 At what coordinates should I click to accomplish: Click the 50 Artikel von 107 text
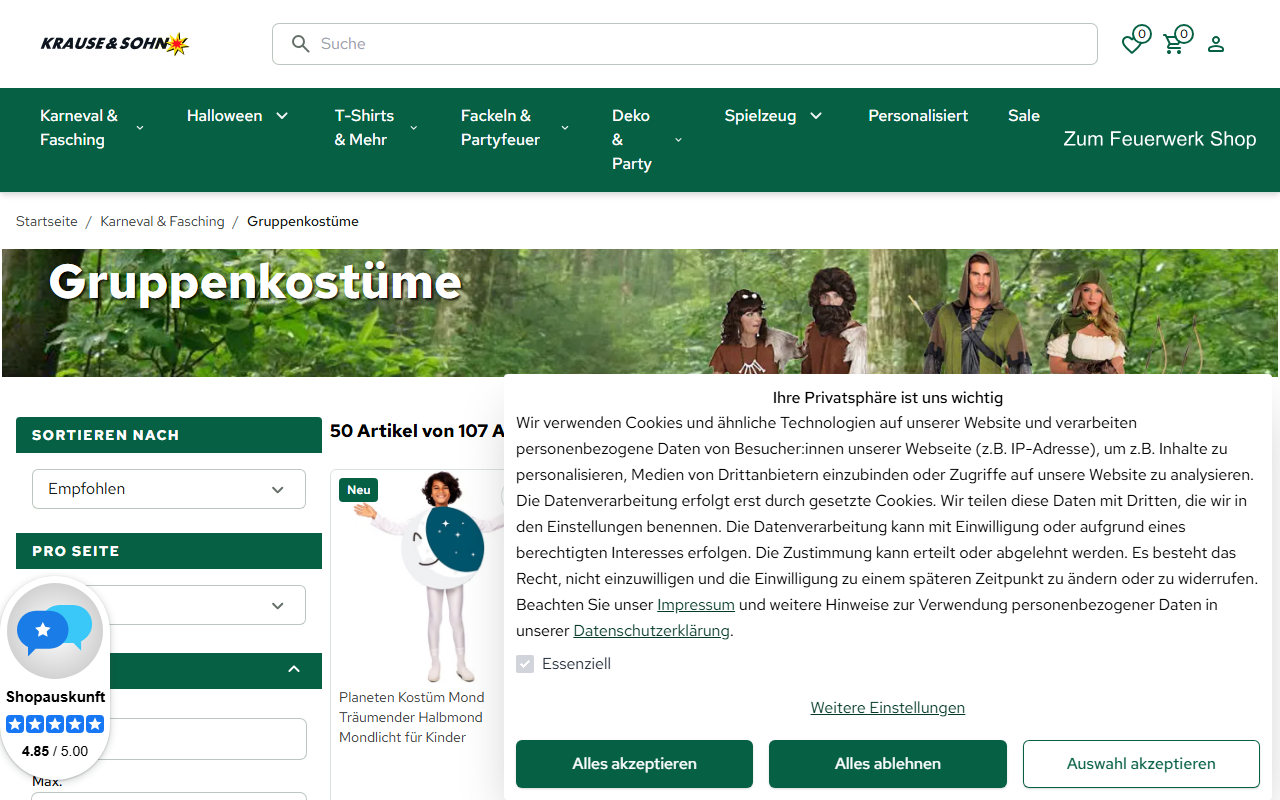[x=417, y=431]
